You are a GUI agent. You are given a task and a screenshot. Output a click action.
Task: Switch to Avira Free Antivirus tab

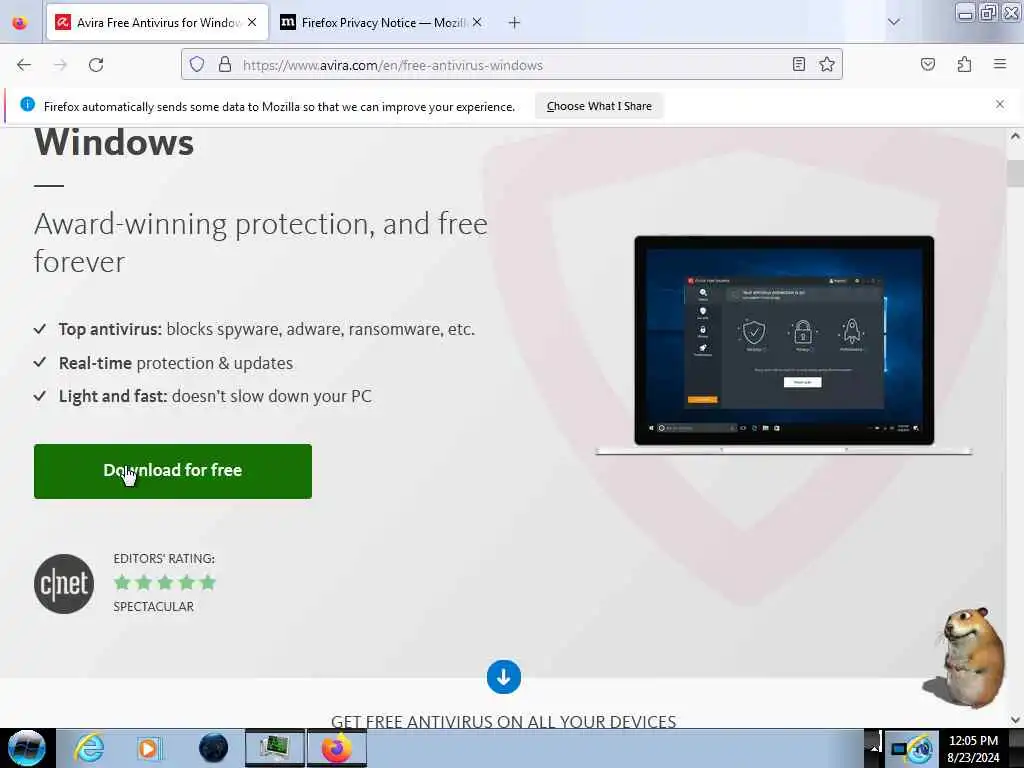(x=157, y=23)
